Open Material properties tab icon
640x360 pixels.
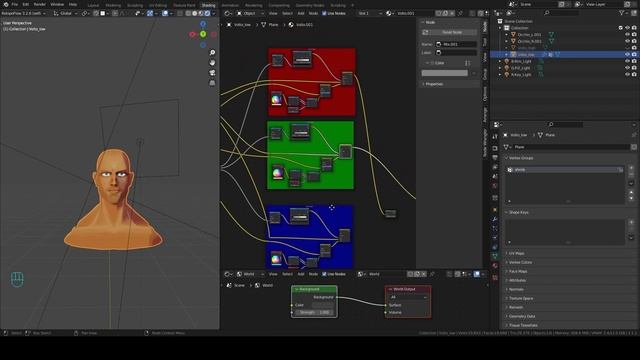[495, 266]
